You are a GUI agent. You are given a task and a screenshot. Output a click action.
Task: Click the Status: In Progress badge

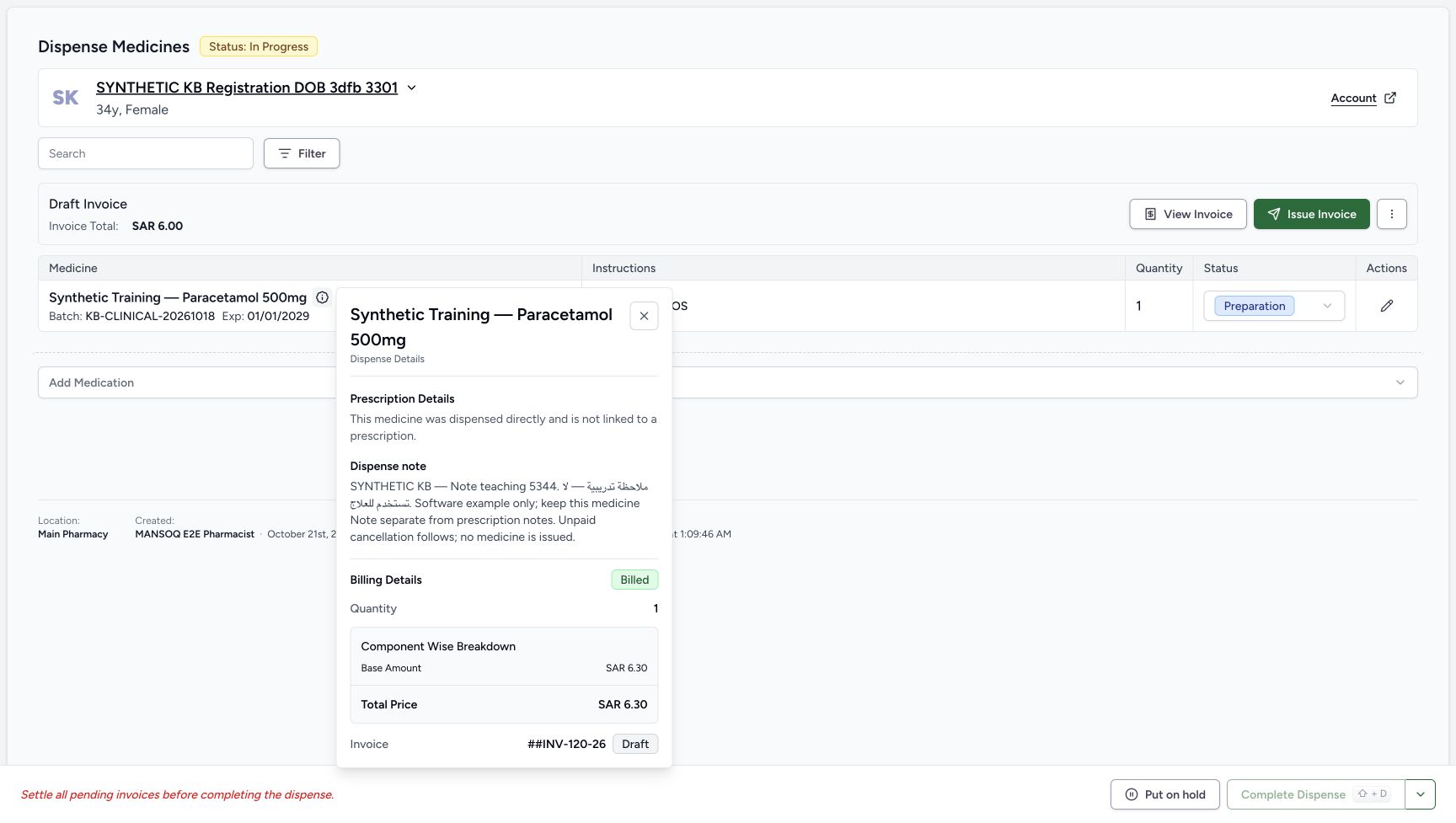click(x=259, y=46)
